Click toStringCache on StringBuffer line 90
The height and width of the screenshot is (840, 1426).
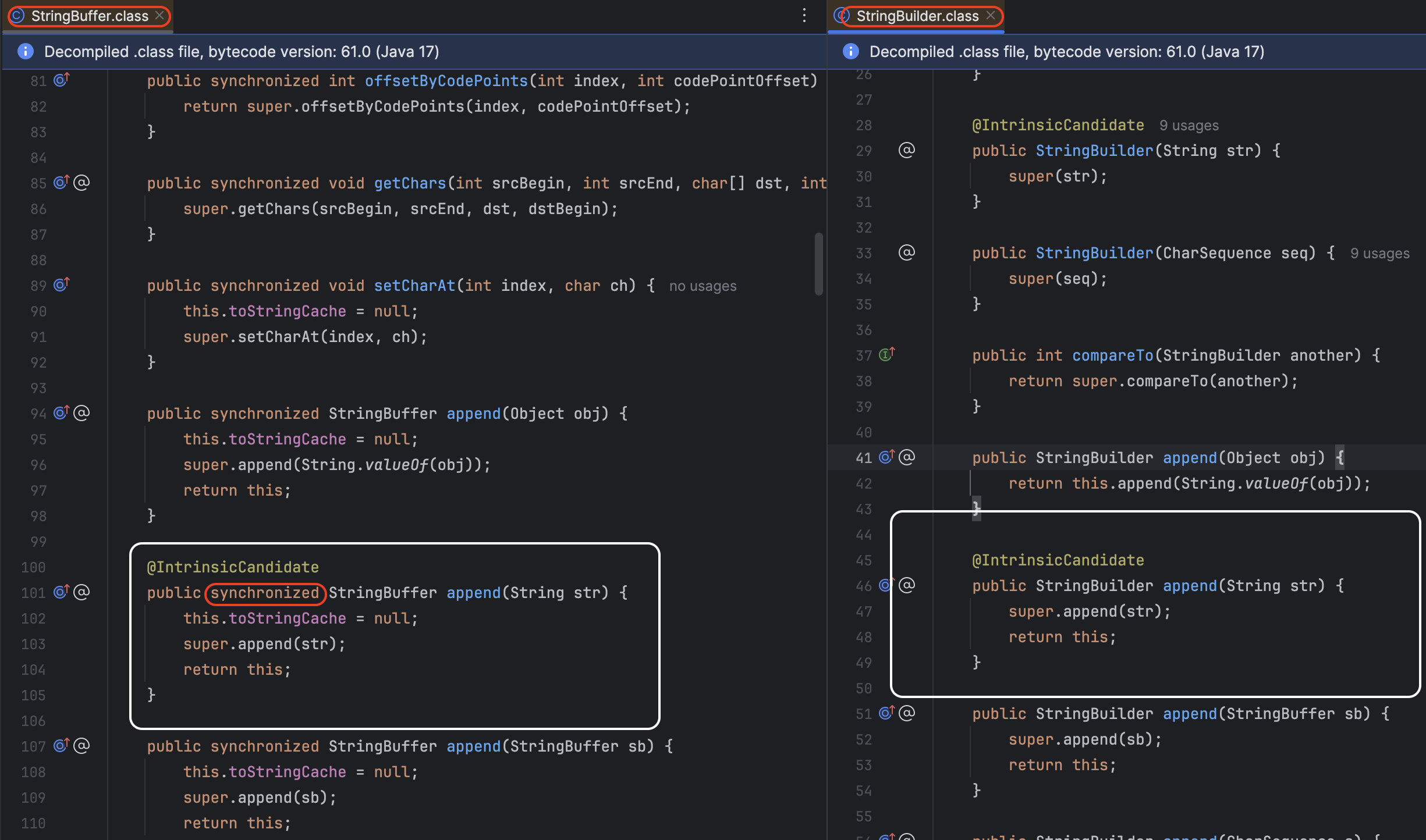point(288,311)
